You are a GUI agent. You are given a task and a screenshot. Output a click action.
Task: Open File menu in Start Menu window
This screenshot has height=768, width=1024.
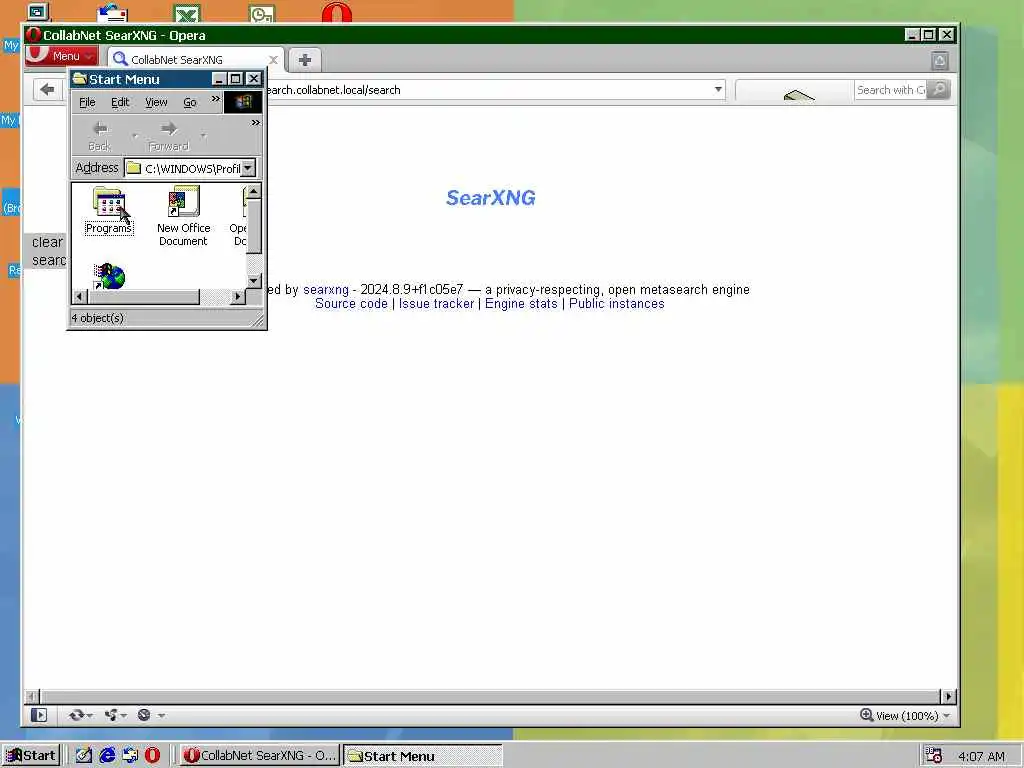point(87,103)
